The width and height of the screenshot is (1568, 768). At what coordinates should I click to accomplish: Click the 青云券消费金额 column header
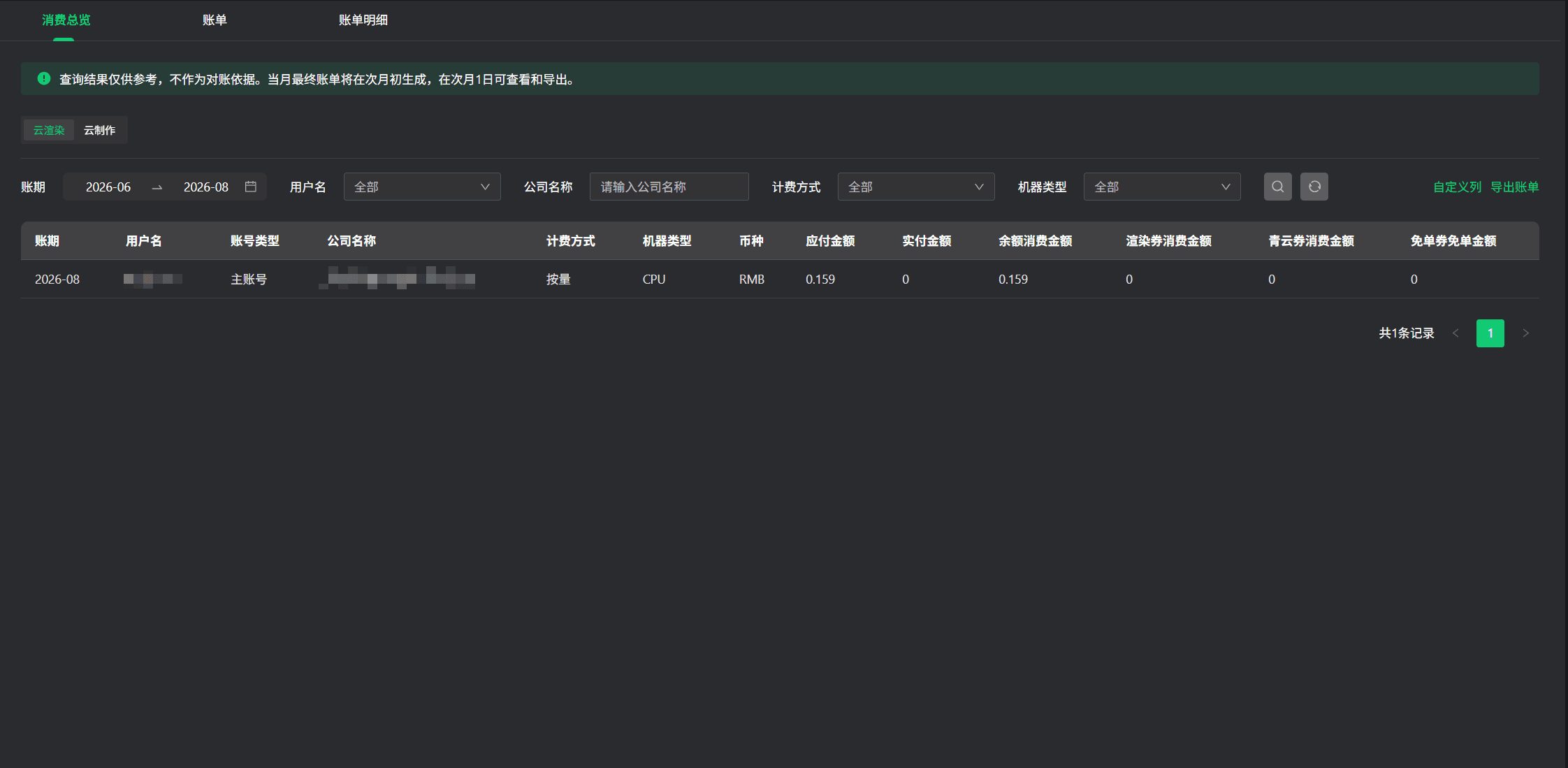[x=1311, y=241]
